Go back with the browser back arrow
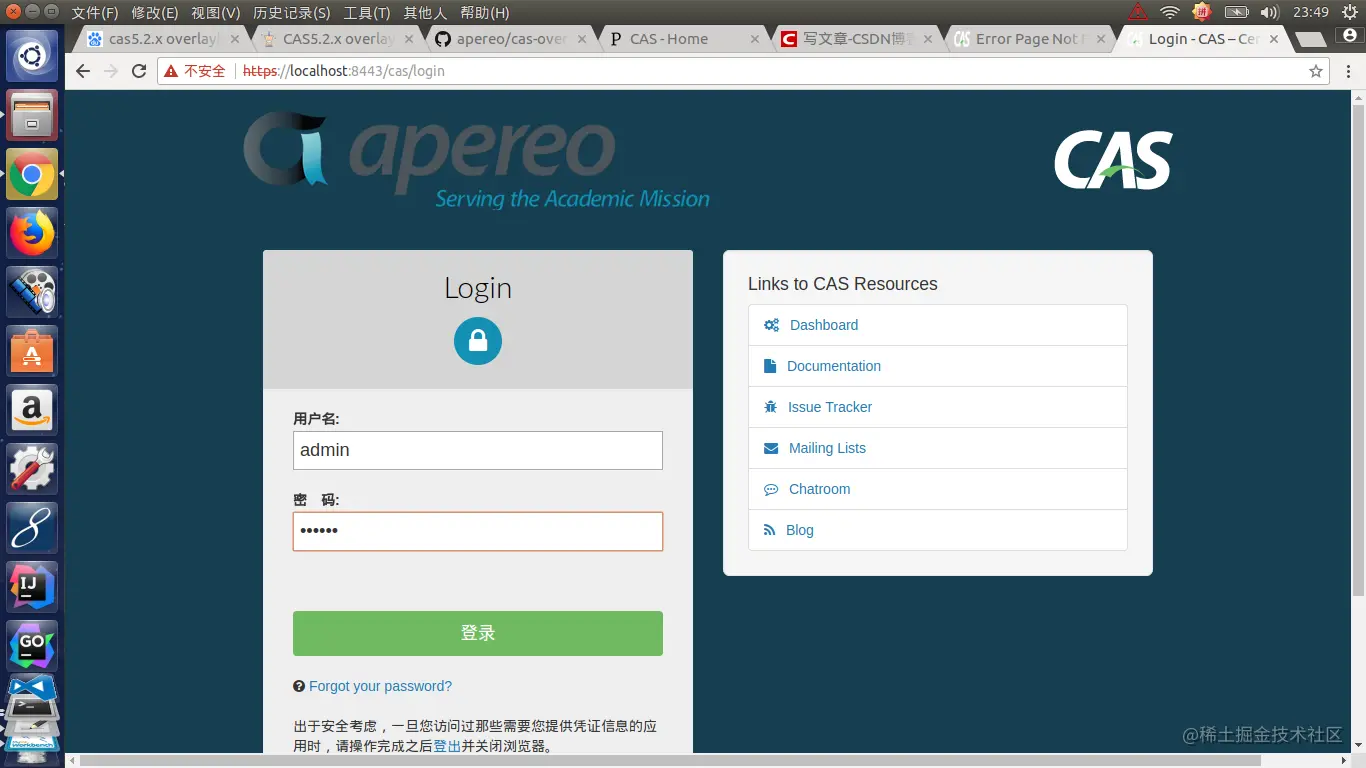The width and height of the screenshot is (1366, 768). coord(83,71)
